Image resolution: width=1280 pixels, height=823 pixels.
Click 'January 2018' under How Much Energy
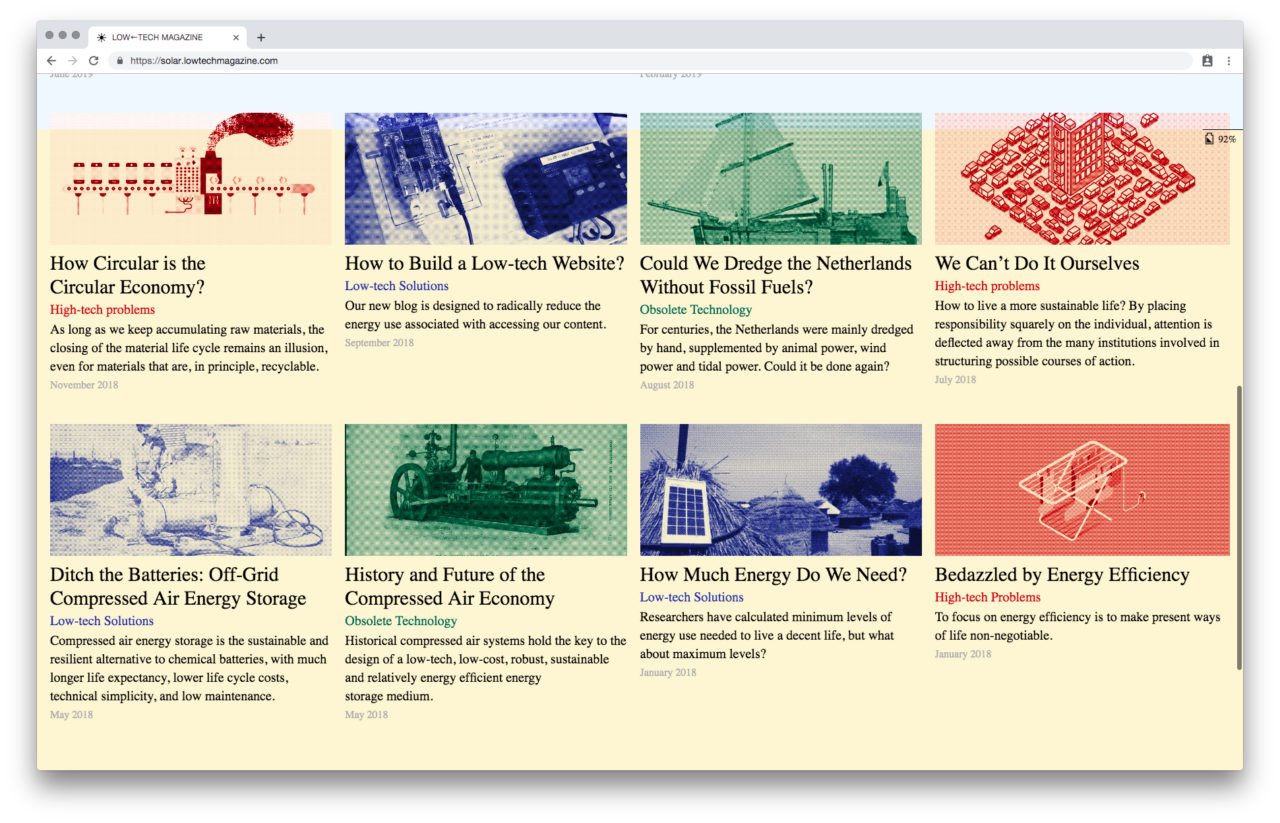click(x=668, y=672)
